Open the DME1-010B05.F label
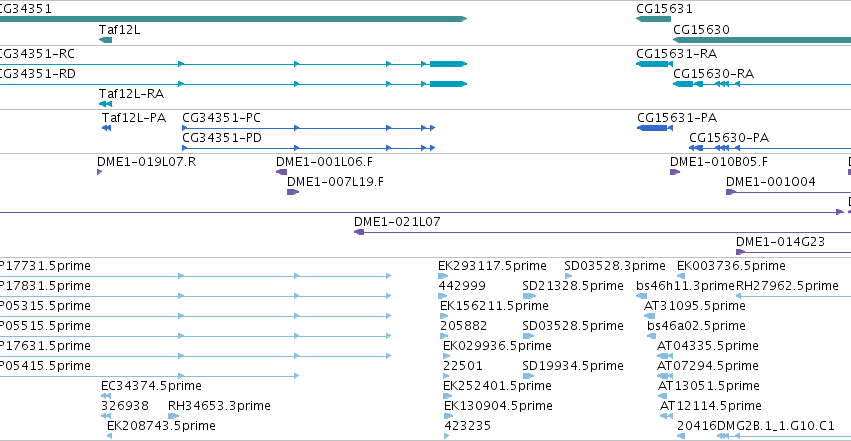 pos(719,162)
